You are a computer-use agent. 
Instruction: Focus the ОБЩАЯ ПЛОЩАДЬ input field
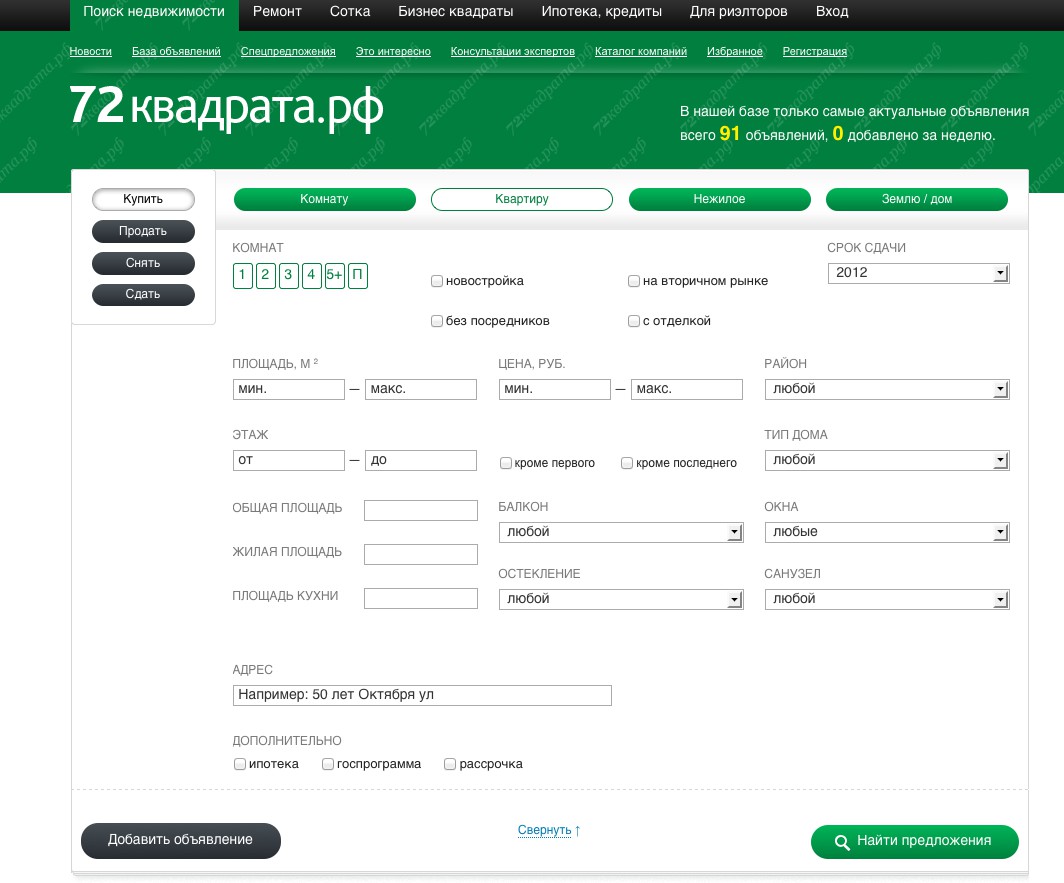pyautogui.click(x=421, y=510)
